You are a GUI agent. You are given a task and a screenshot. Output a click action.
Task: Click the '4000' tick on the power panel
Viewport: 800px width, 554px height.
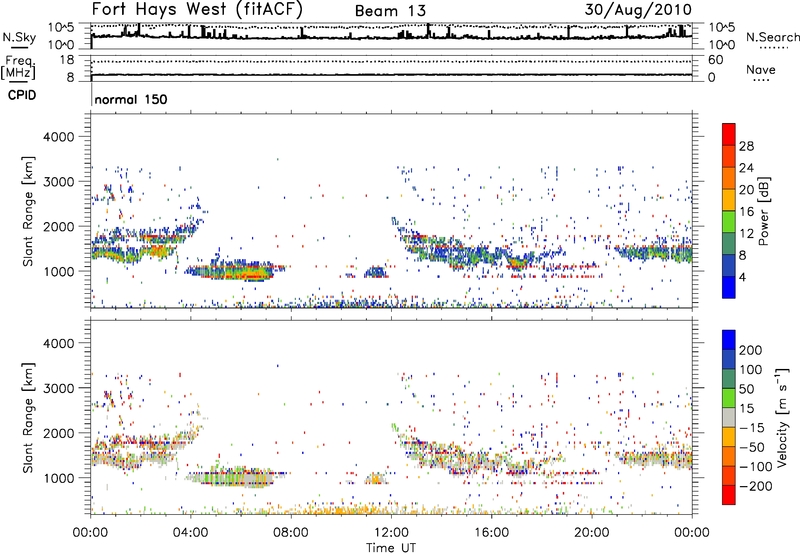(x=59, y=137)
